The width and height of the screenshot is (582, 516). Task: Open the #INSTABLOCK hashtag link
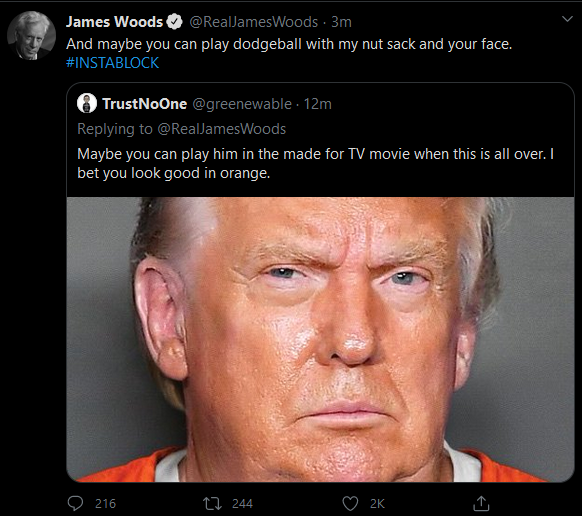[112, 63]
